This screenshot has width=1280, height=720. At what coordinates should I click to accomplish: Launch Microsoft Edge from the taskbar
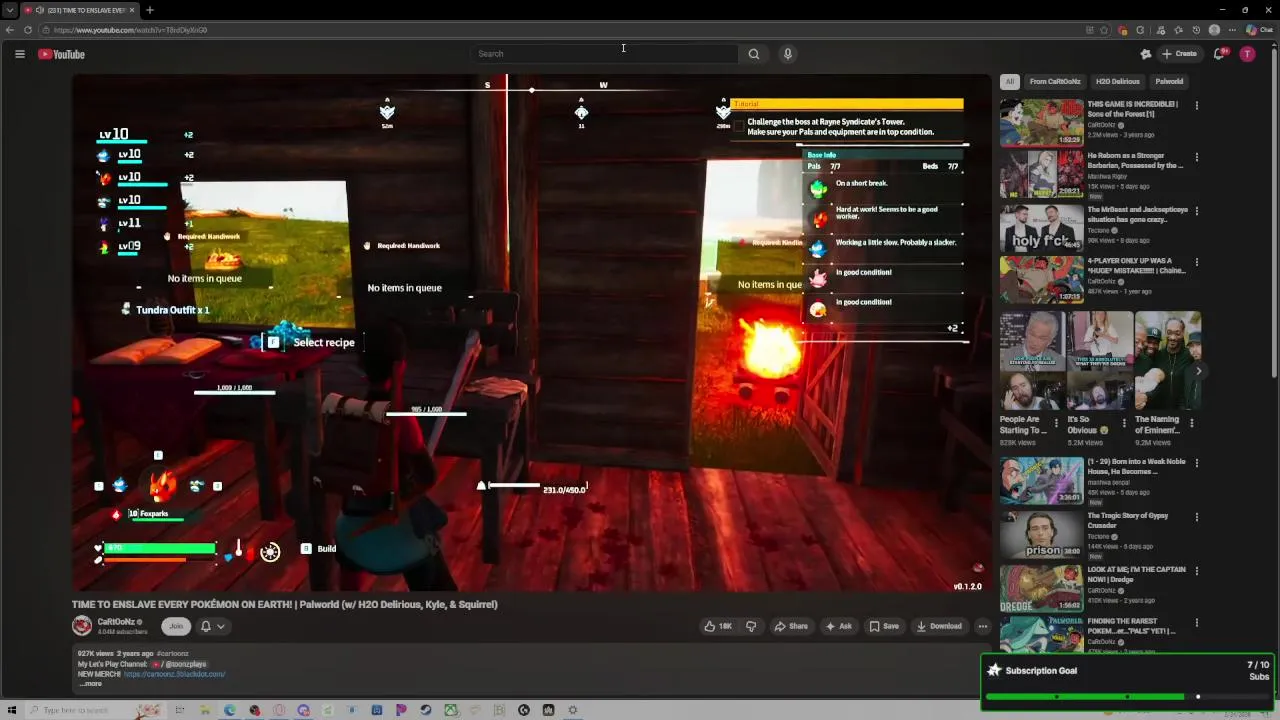[230, 710]
